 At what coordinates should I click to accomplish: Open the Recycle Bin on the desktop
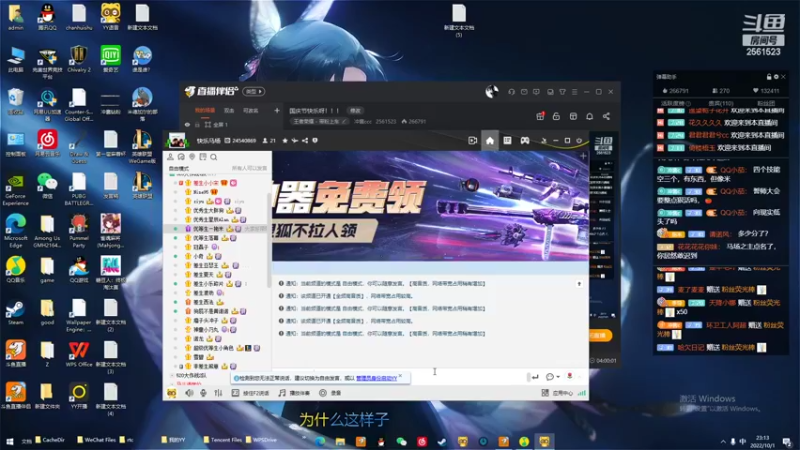[15, 101]
